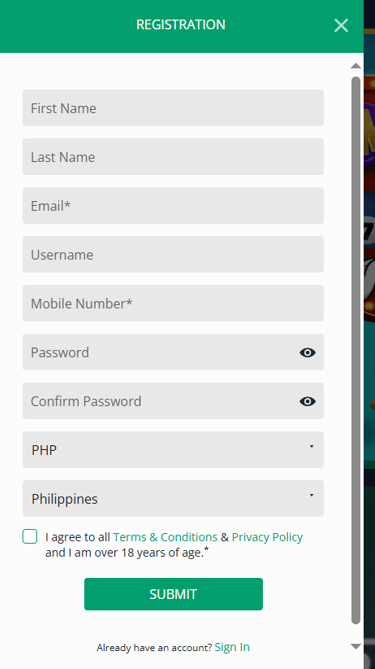Close the Registration dialog with X icon
This screenshot has width=375, height=669.
[x=341, y=26]
